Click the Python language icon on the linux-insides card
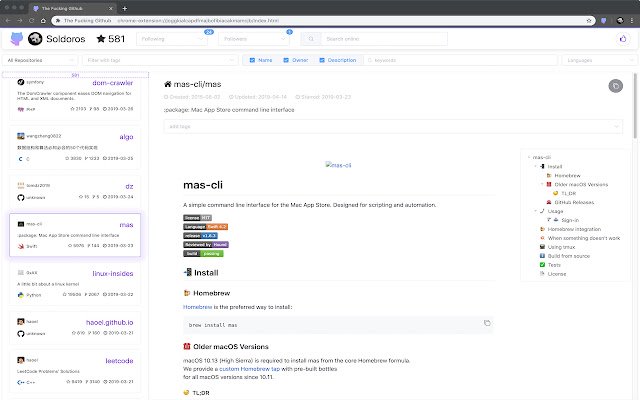 [x=21, y=295]
